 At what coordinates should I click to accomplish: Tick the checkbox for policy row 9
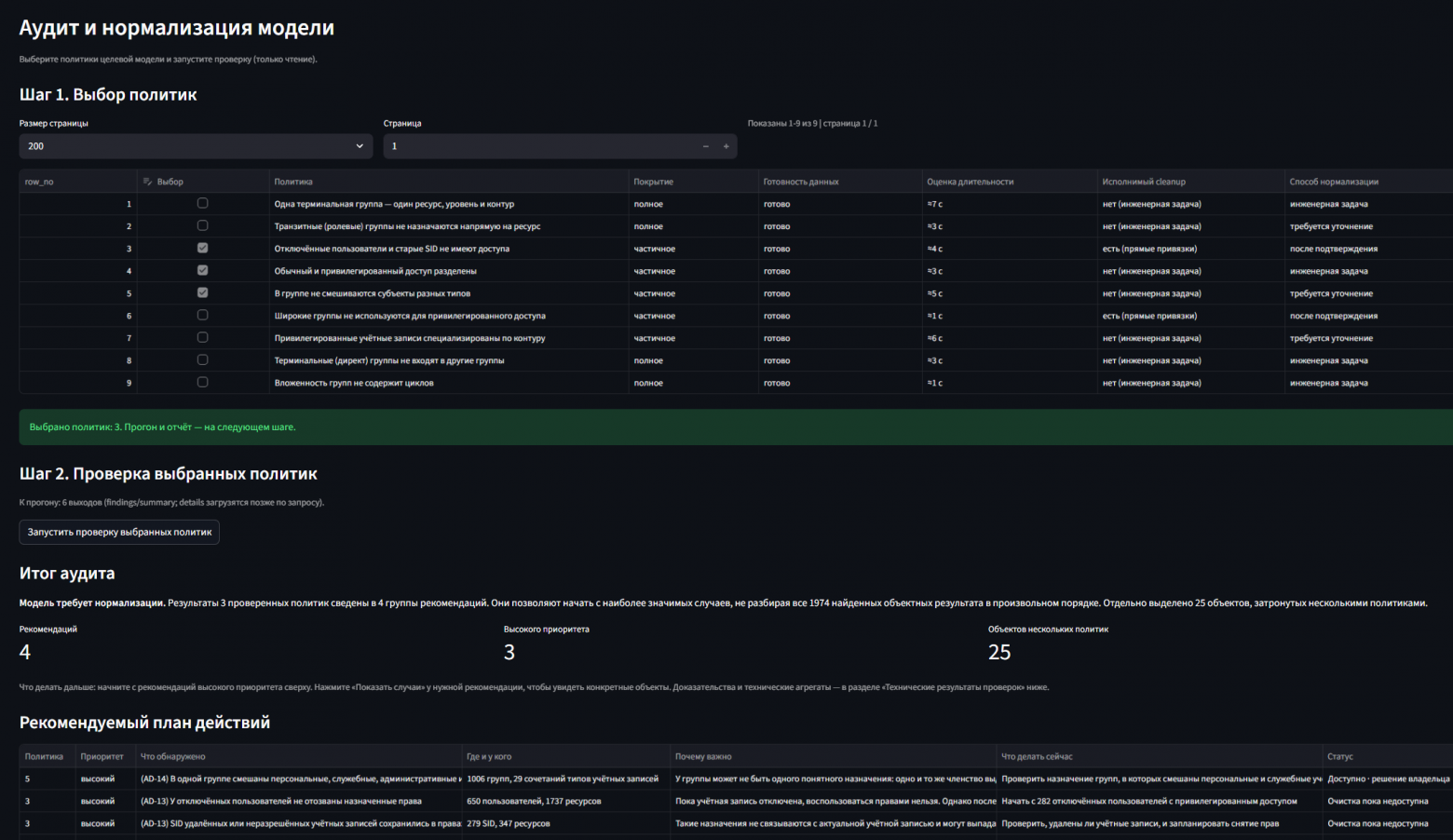pyautogui.click(x=202, y=382)
